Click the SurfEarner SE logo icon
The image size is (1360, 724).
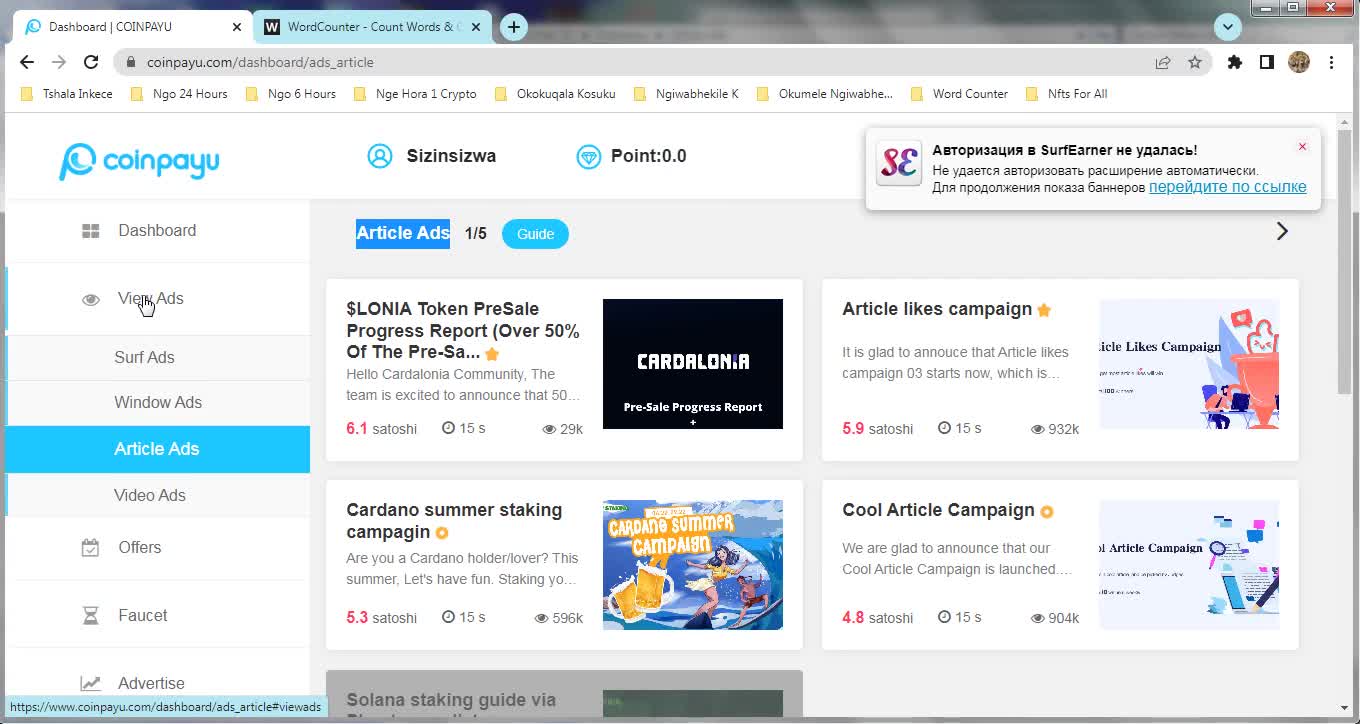pyautogui.click(x=898, y=163)
